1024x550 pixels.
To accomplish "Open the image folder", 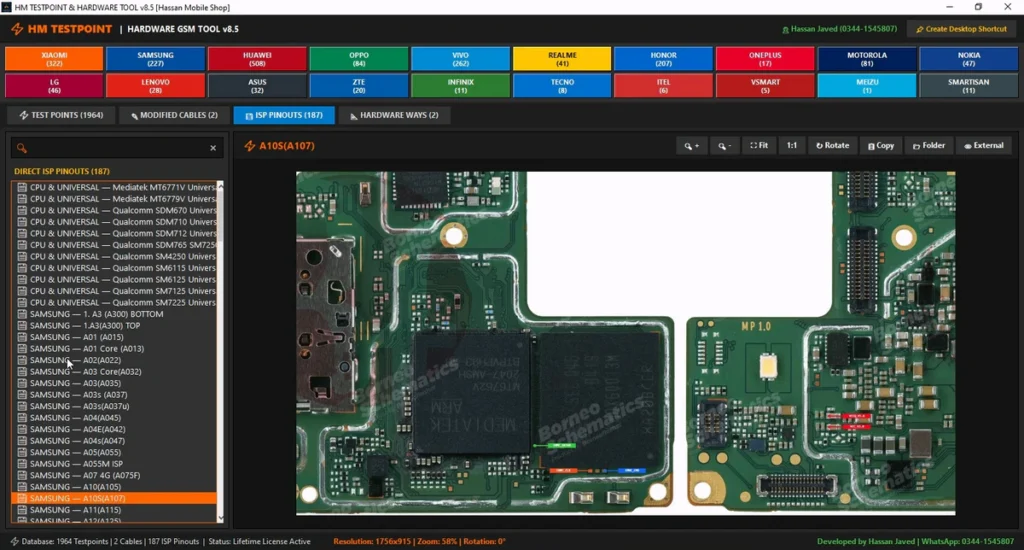I will click(x=929, y=146).
